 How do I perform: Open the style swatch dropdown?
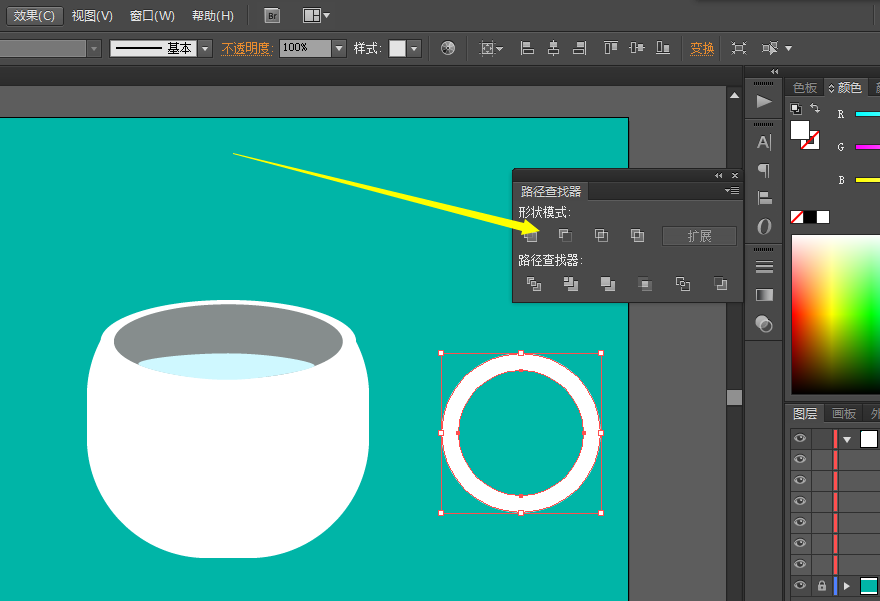tap(414, 48)
